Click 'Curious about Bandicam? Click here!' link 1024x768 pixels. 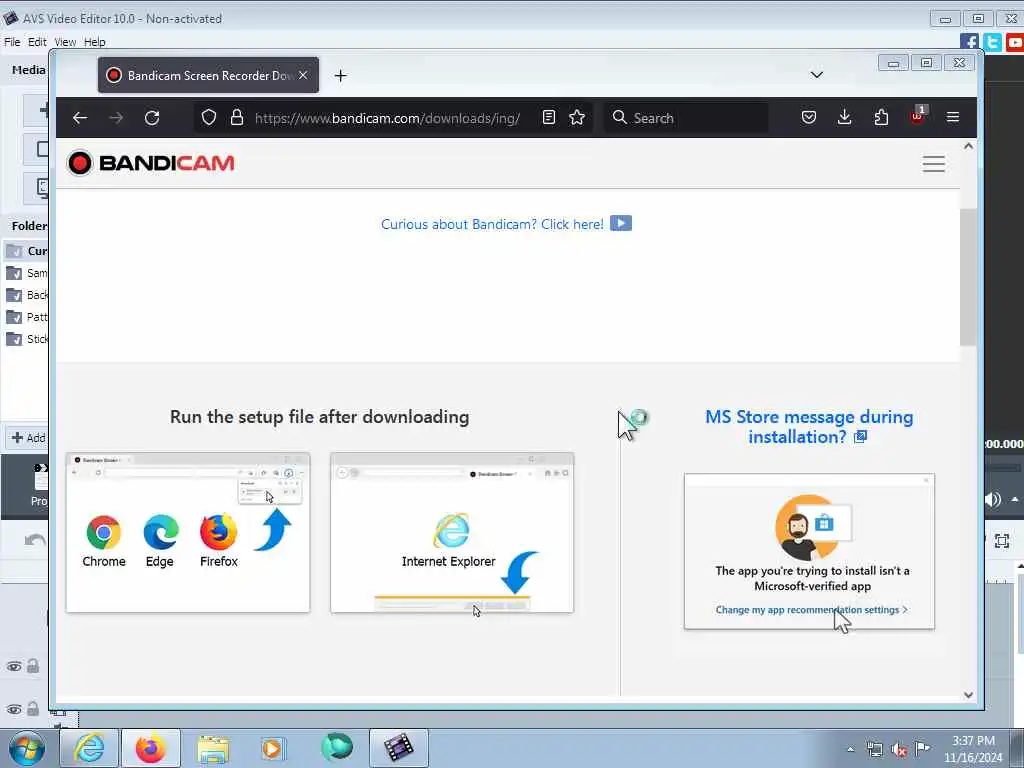(492, 224)
